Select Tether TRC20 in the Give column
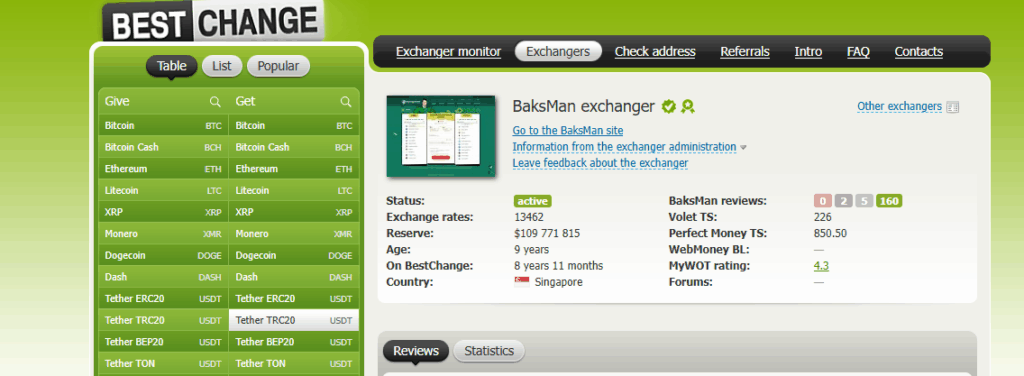 pos(163,320)
